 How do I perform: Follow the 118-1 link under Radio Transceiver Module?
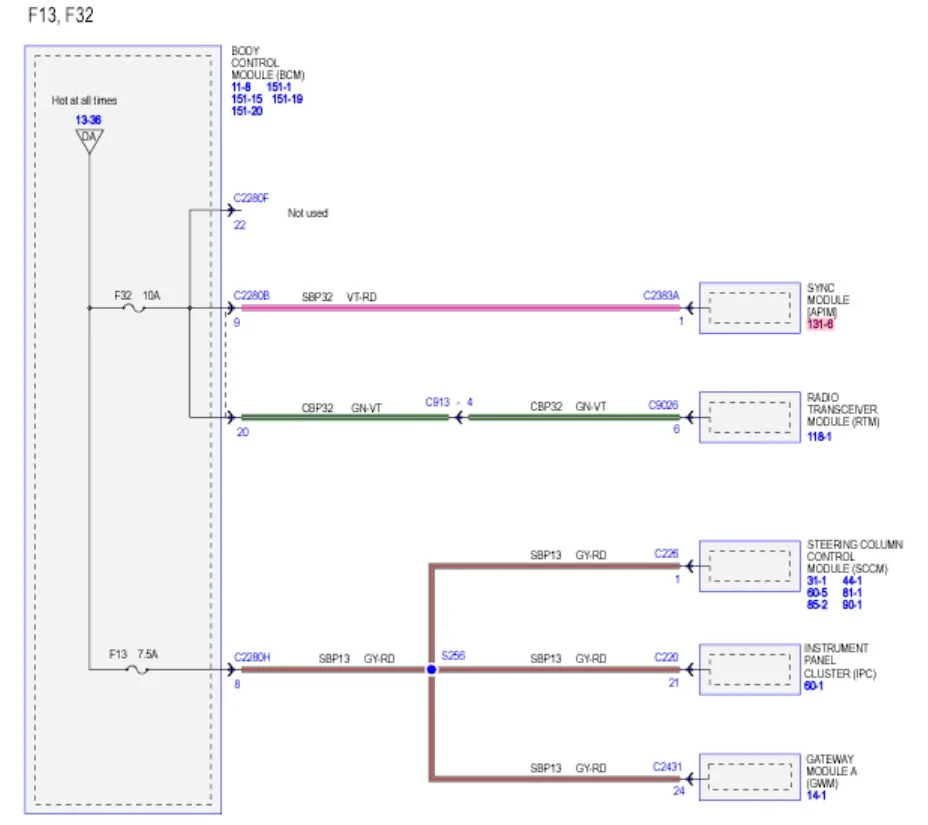tap(819, 436)
